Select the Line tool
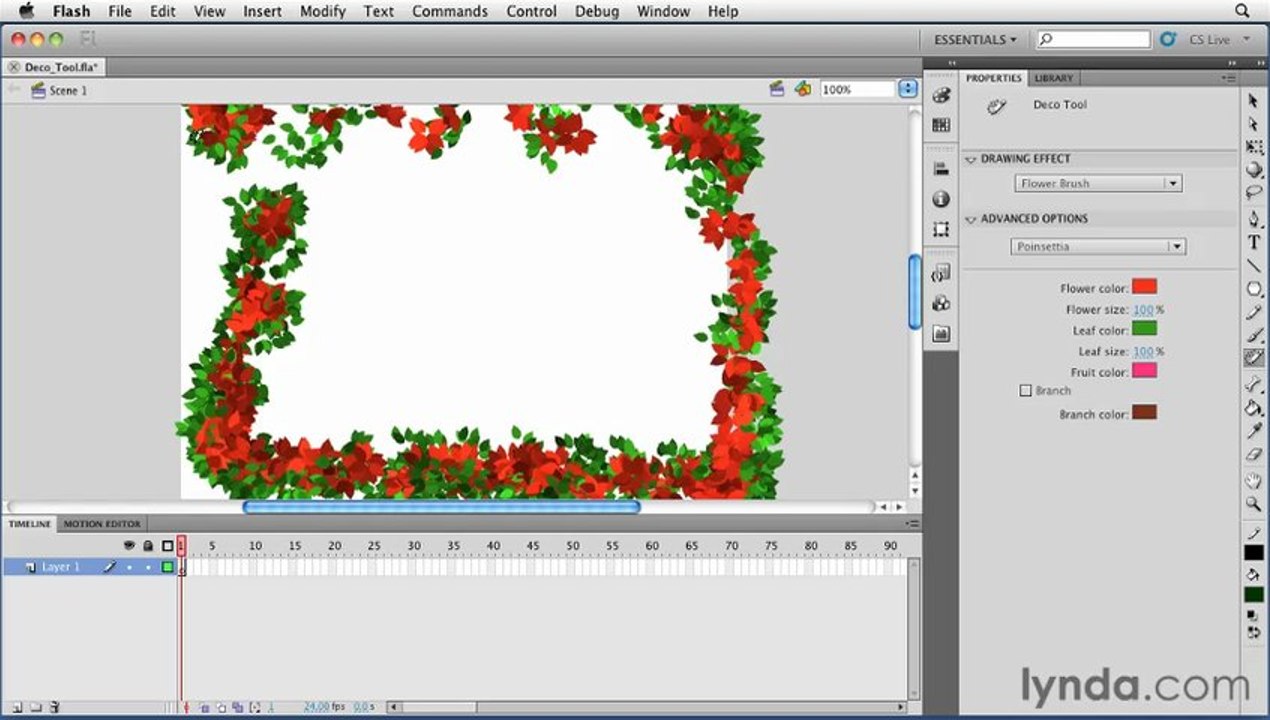Image resolution: width=1270 pixels, height=720 pixels. tap(1253, 266)
